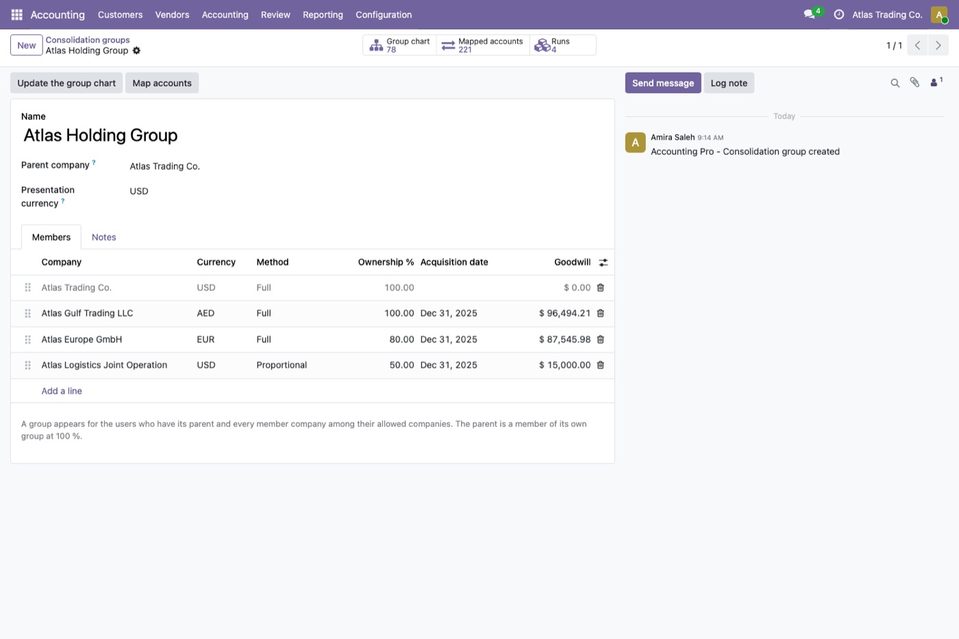This screenshot has height=639, width=959.
Task: Open the Group chart smart button
Action: point(399,45)
